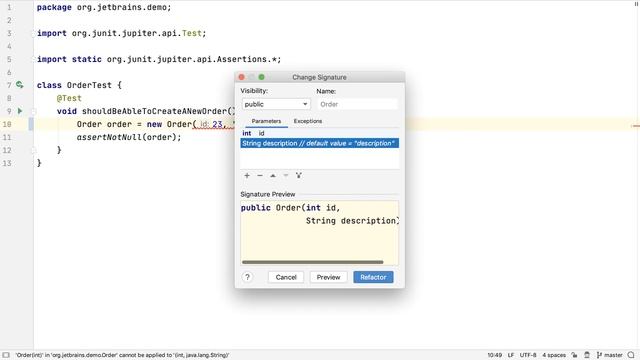Click the assertNotNull(order) statement
The image size is (640, 360).
pyautogui.click(x=129, y=137)
